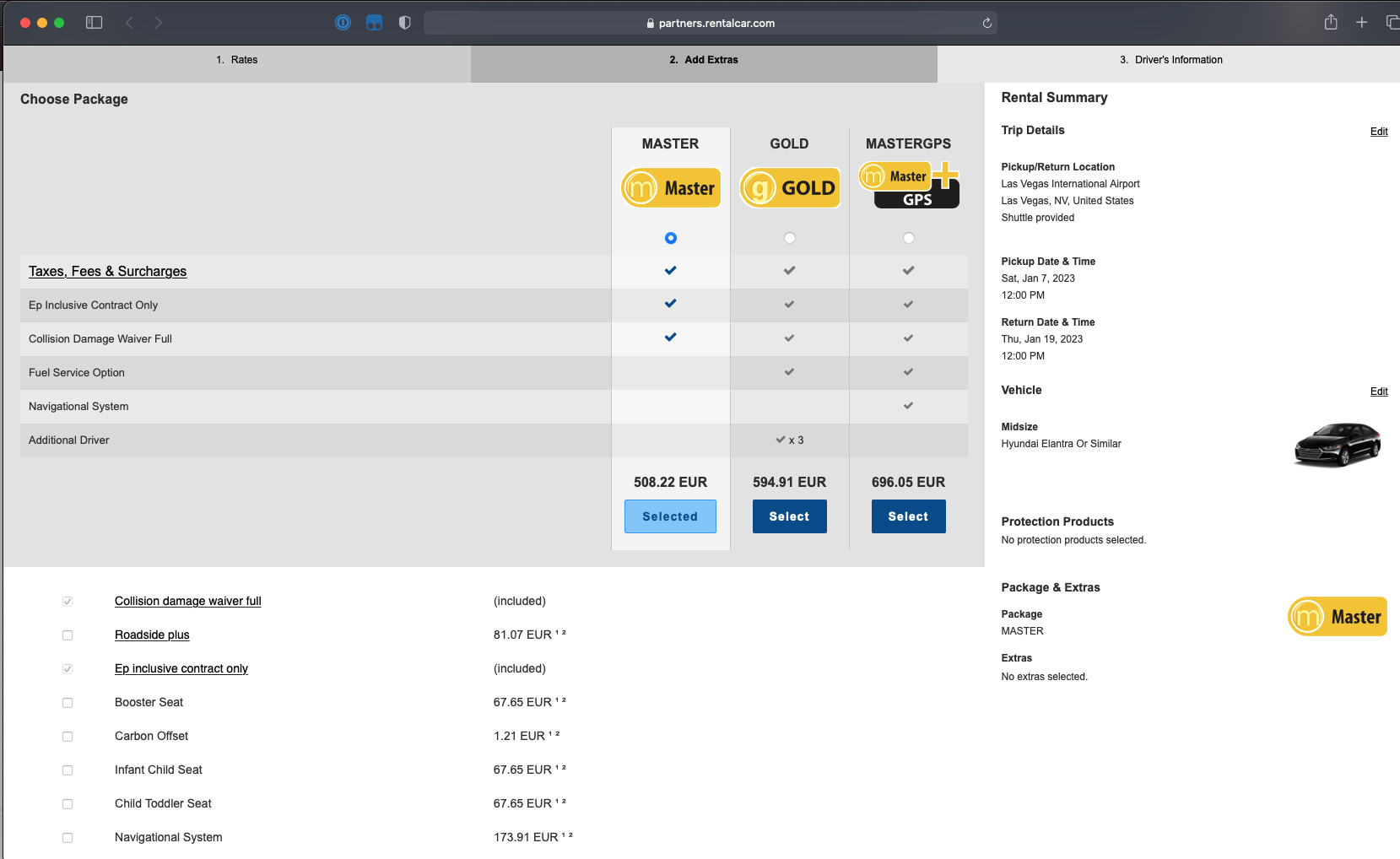Click the Safari sidebar toggle icon
The height and width of the screenshot is (859, 1400).
click(x=95, y=23)
